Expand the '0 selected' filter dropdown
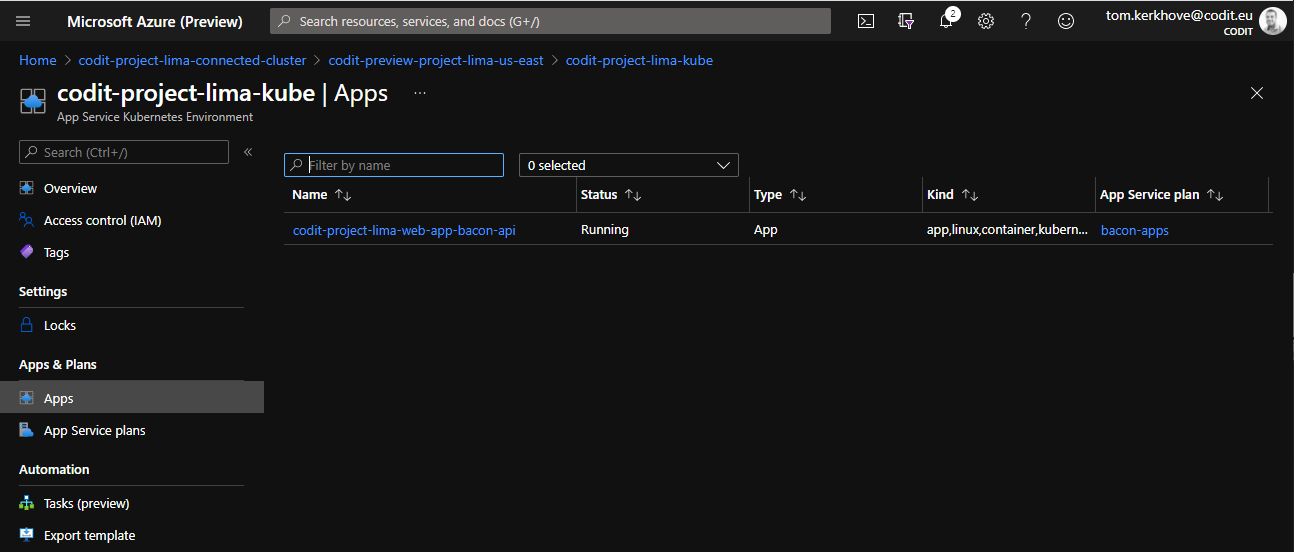 click(628, 165)
